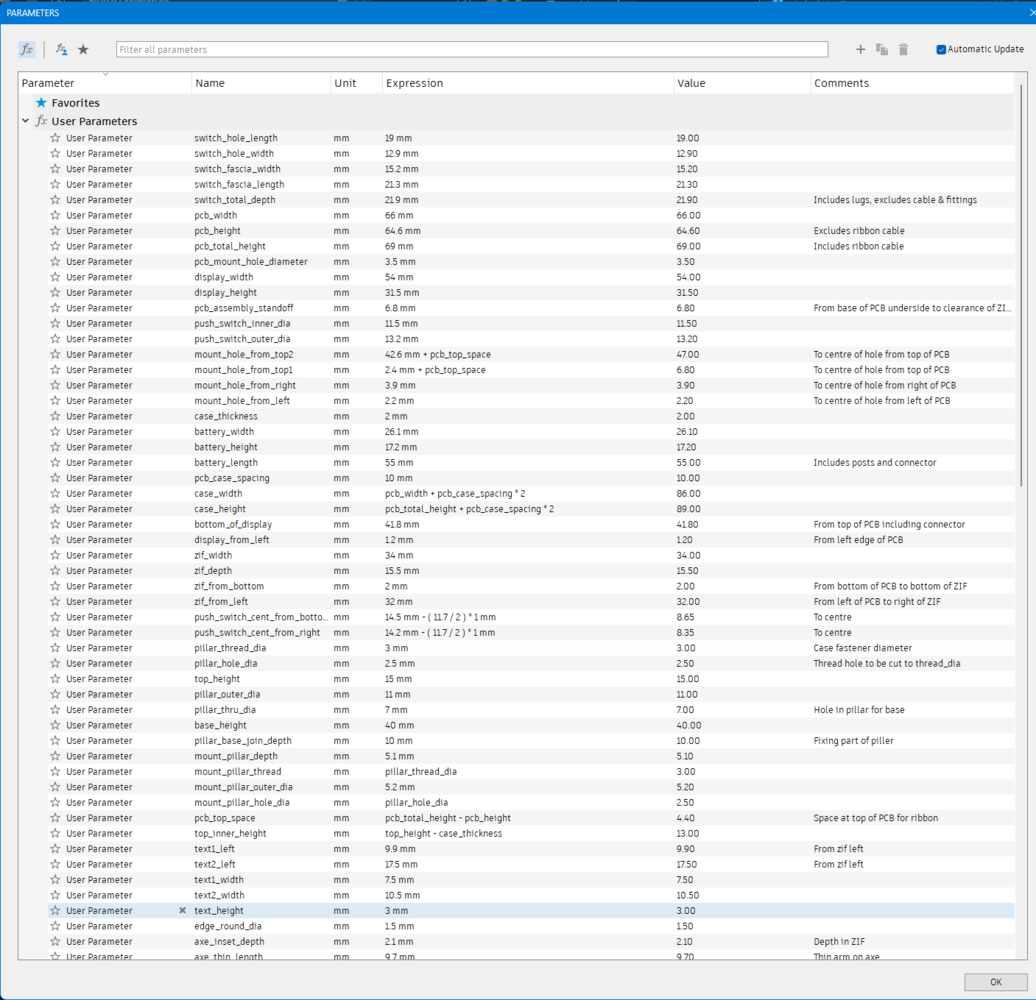This screenshot has height=1000, width=1036.
Task: Favorite star for case_thickness
Action: 56,416
